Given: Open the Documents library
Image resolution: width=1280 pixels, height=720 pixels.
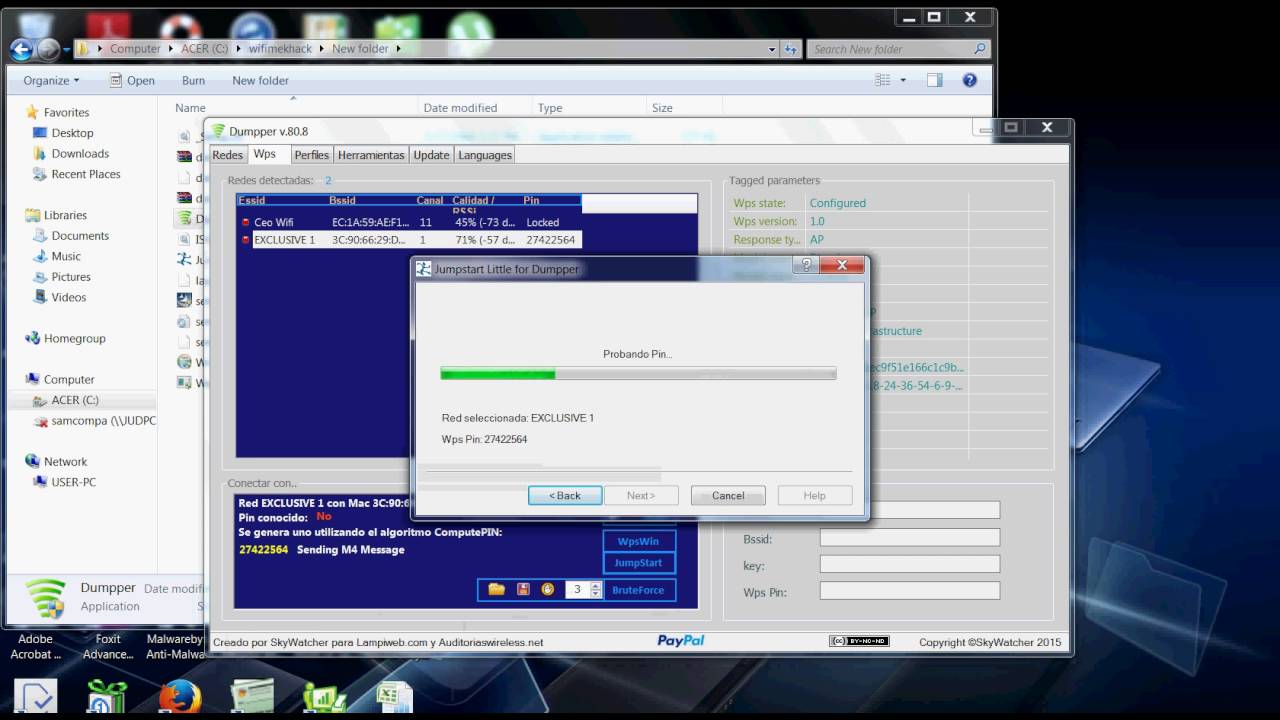Looking at the screenshot, I should 80,236.
